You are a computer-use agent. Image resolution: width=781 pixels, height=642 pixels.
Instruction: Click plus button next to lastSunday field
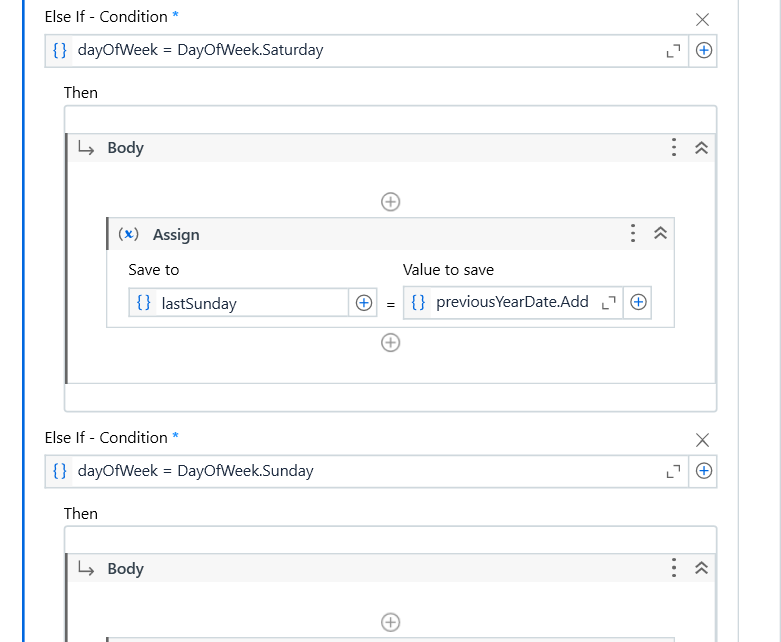[364, 303]
